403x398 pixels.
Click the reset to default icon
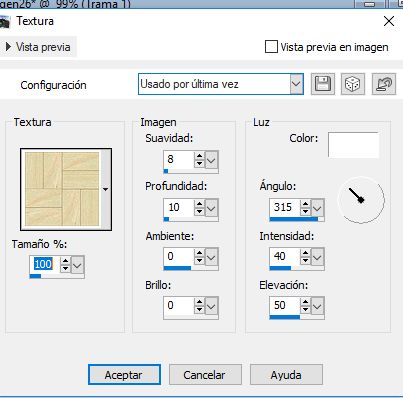[x=384, y=84]
